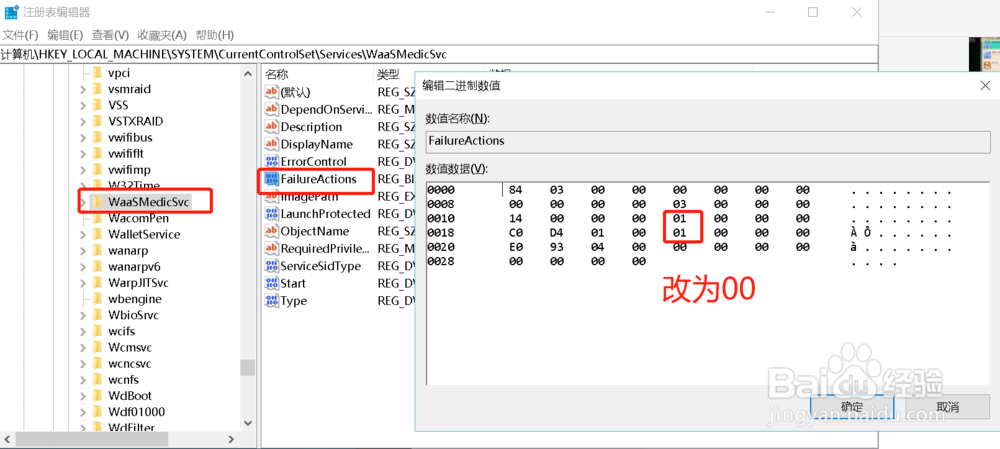Select the WalletService key
Viewport: 1000px width, 449px height.
tap(144, 234)
